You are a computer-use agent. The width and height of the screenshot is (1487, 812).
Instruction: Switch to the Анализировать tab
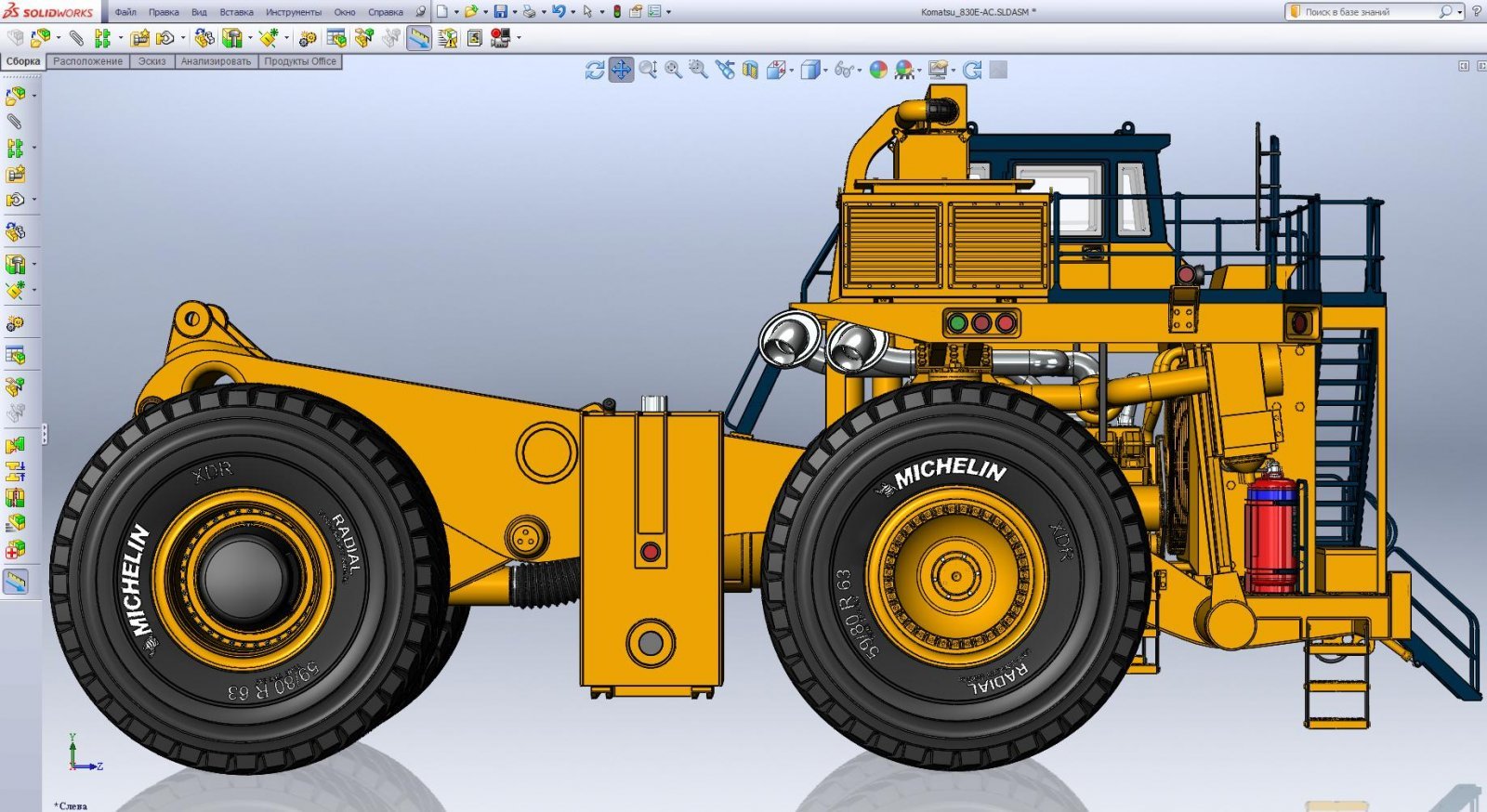pos(216,61)
